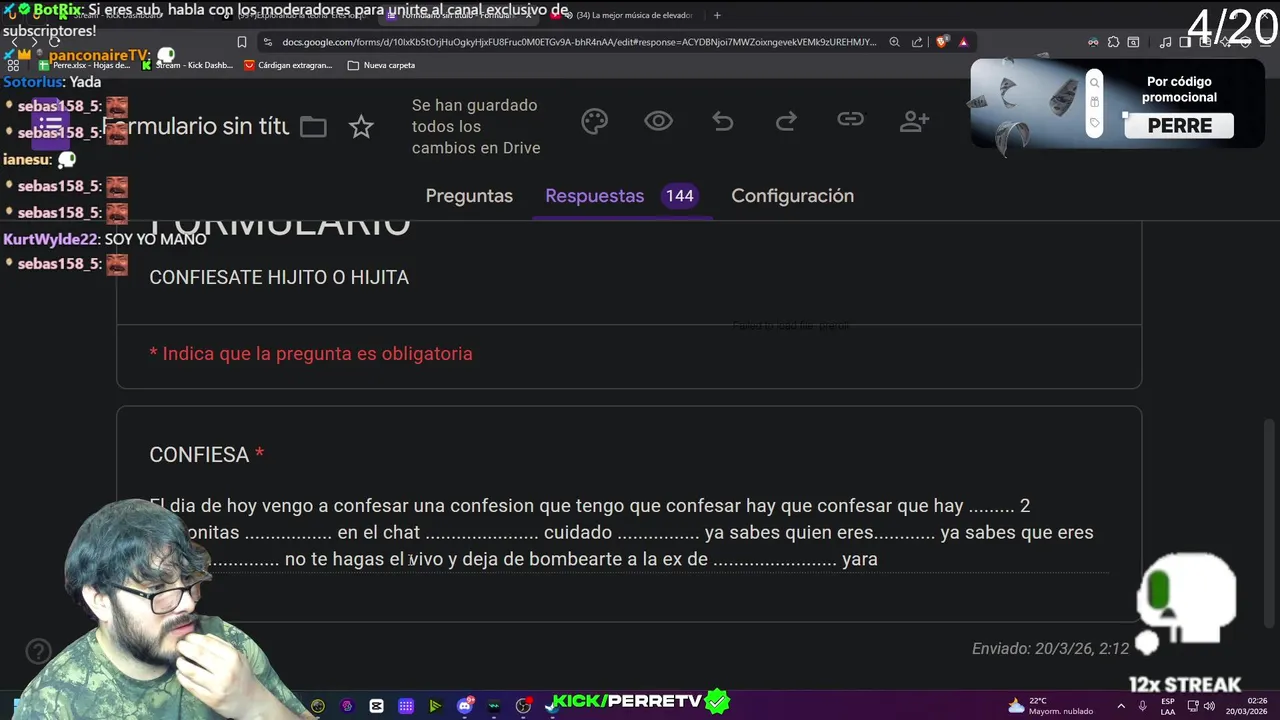The image size is (1280, 720).
Task: Open Brave Shields lion icon
Action: coord(942,42)
